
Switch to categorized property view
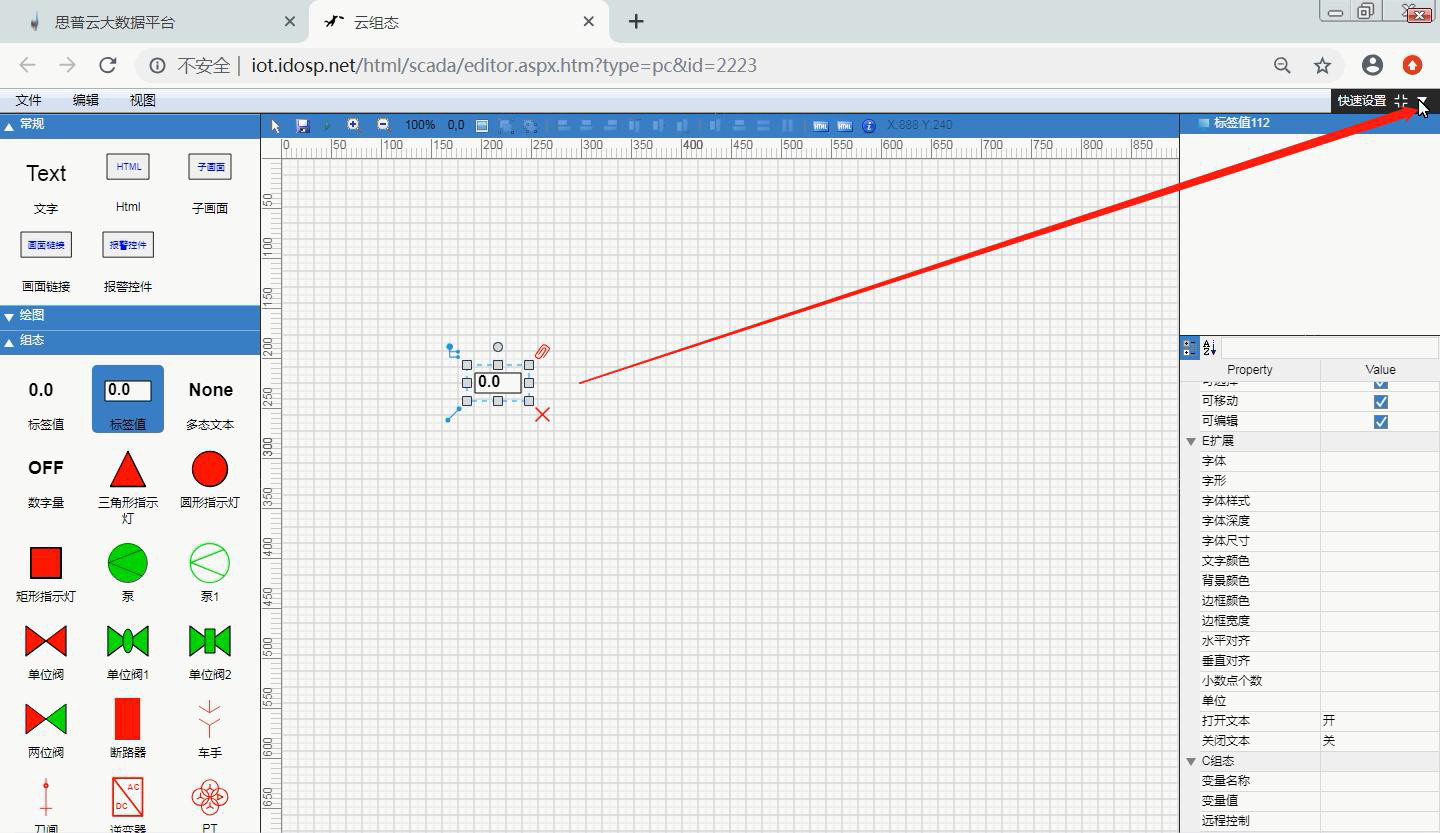click(x=1189, y=348)
